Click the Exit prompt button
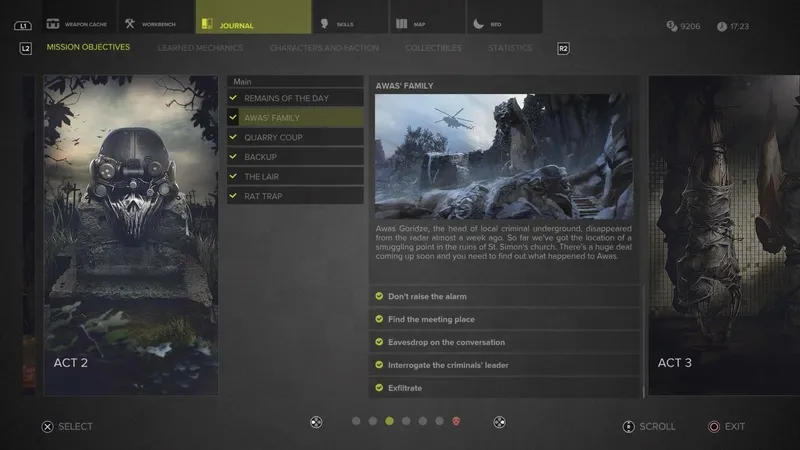Screen dimensions: 800x450 coord(727,427)
